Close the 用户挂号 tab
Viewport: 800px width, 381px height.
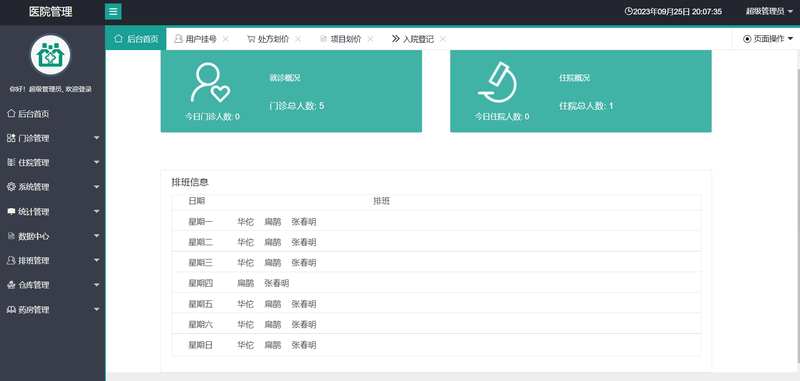point(226,39)
